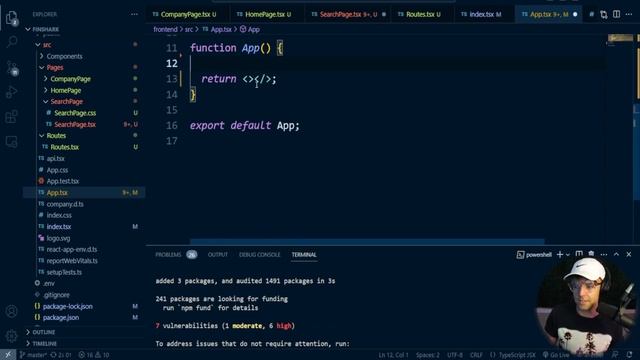Open Explorer more actions ellipsis
The image size is (640, 360).
click(134, 14)
